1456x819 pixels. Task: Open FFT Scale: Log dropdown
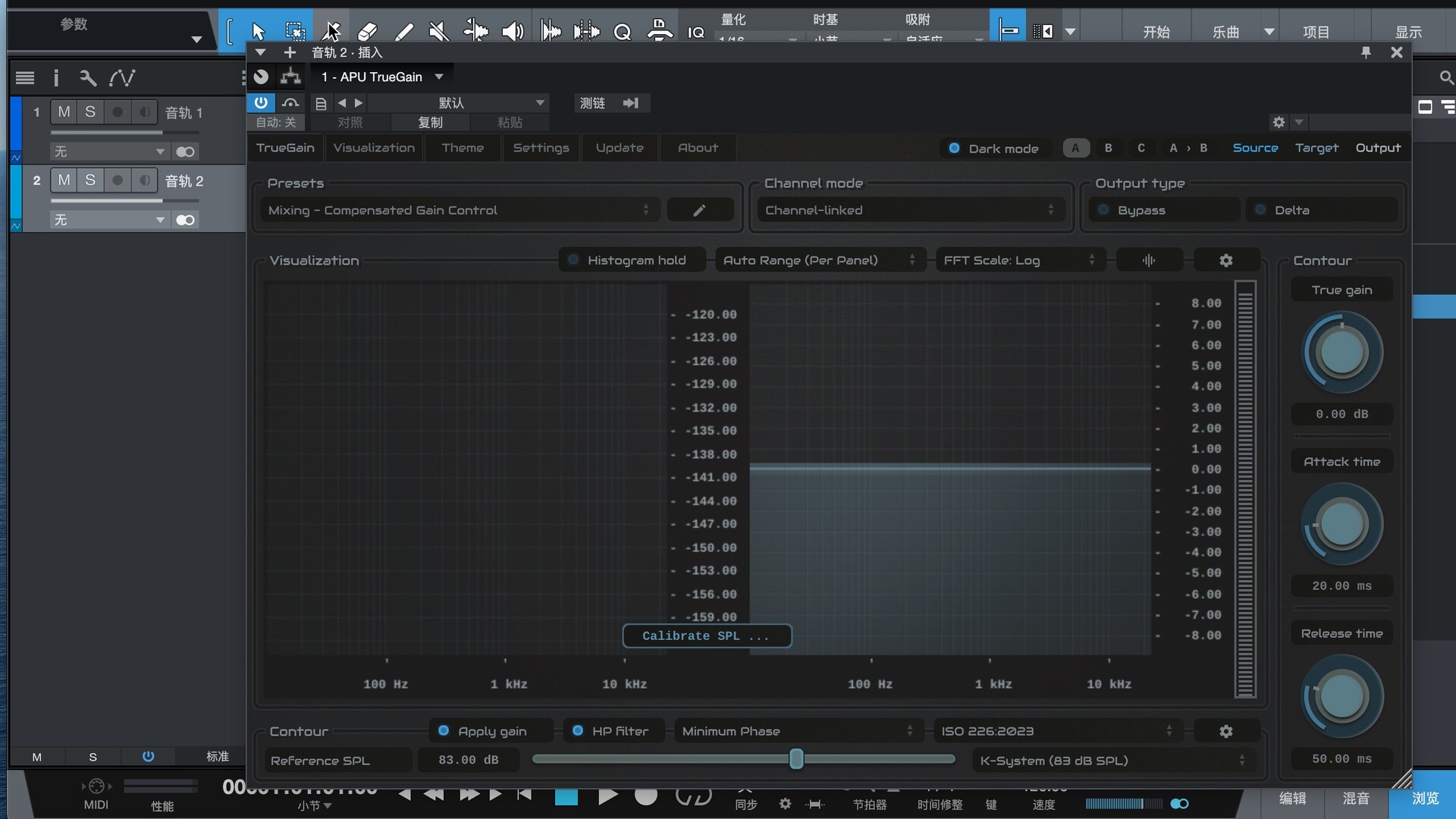[x=1020, y=260]
